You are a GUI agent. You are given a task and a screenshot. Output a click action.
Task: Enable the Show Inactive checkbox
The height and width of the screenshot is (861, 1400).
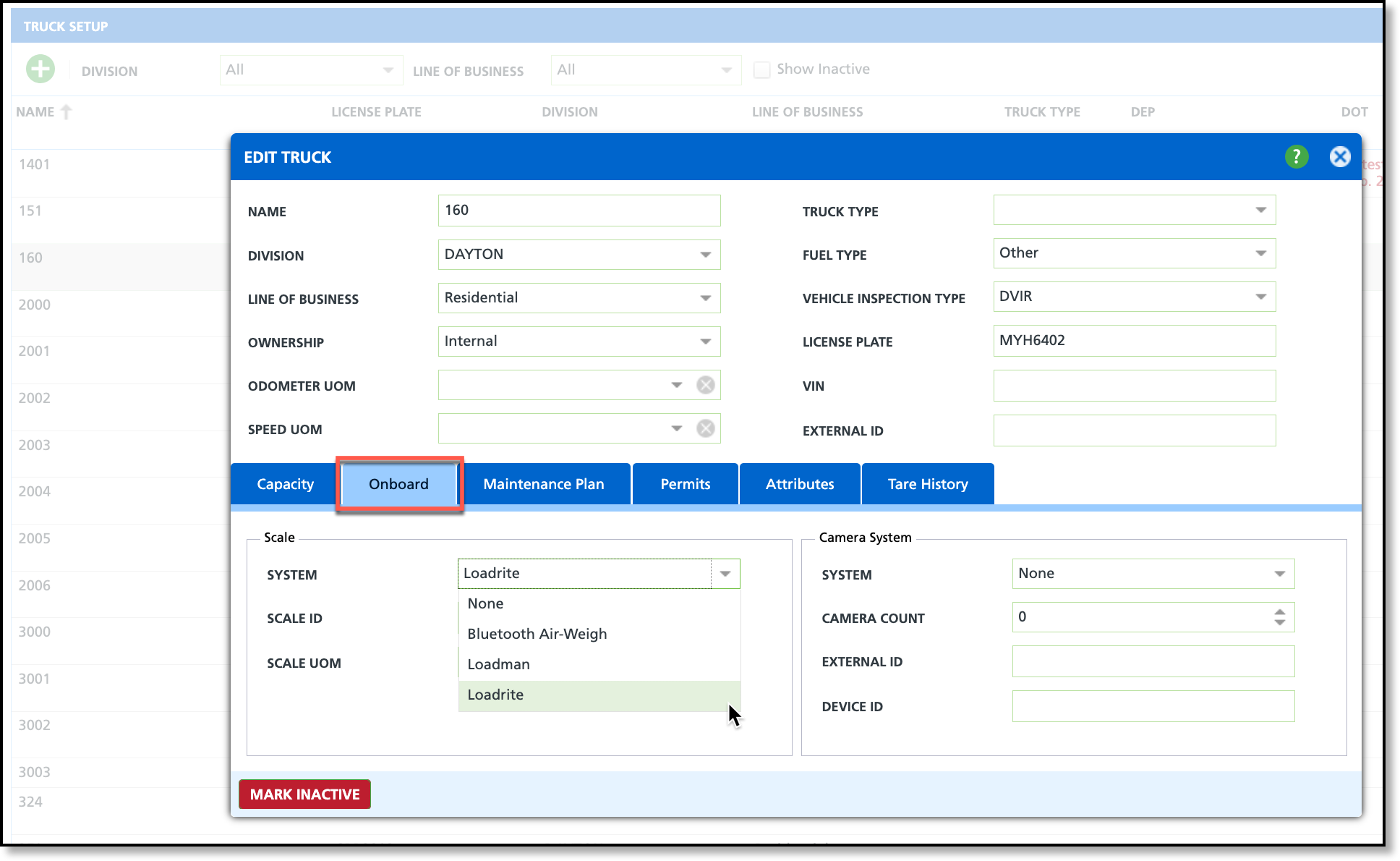pyautogui.click(x=761, y=69)
